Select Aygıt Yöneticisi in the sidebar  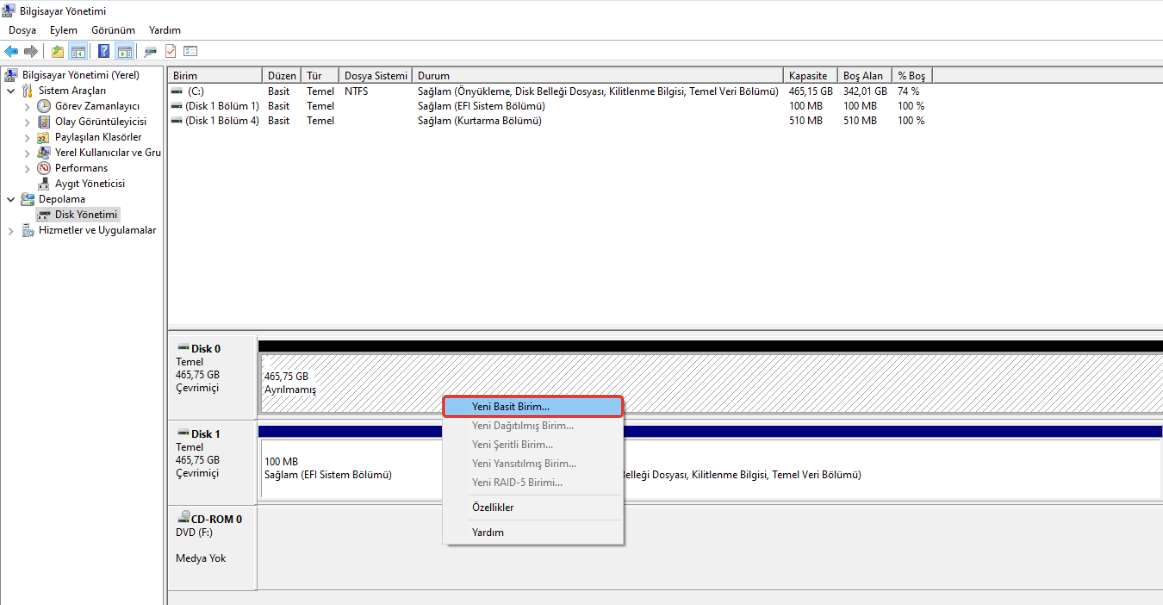[x=89, y=184]
